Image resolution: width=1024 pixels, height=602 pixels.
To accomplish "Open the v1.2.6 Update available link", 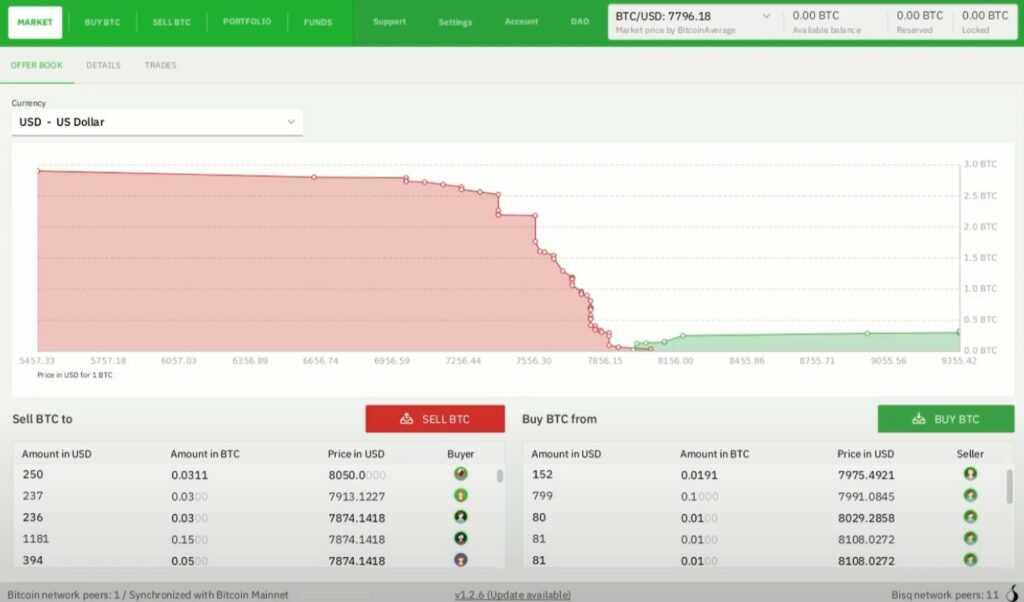I will [514, 592].
